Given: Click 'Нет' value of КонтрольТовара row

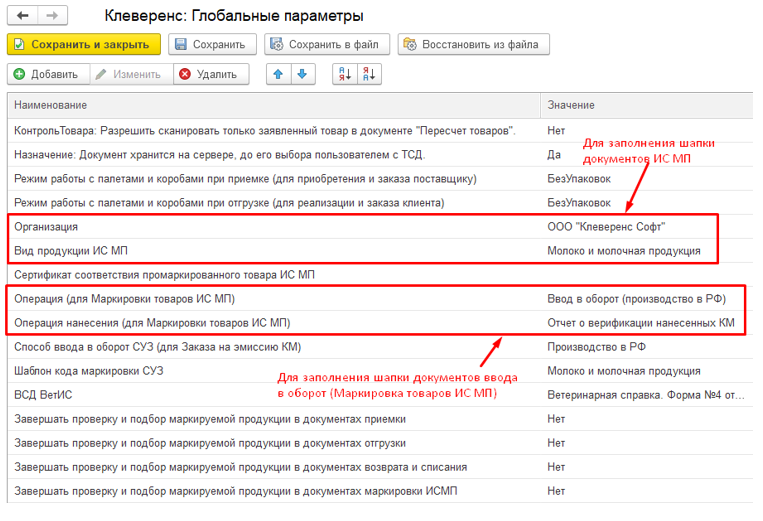Looking at the screenshot, I should click(556, 131).
